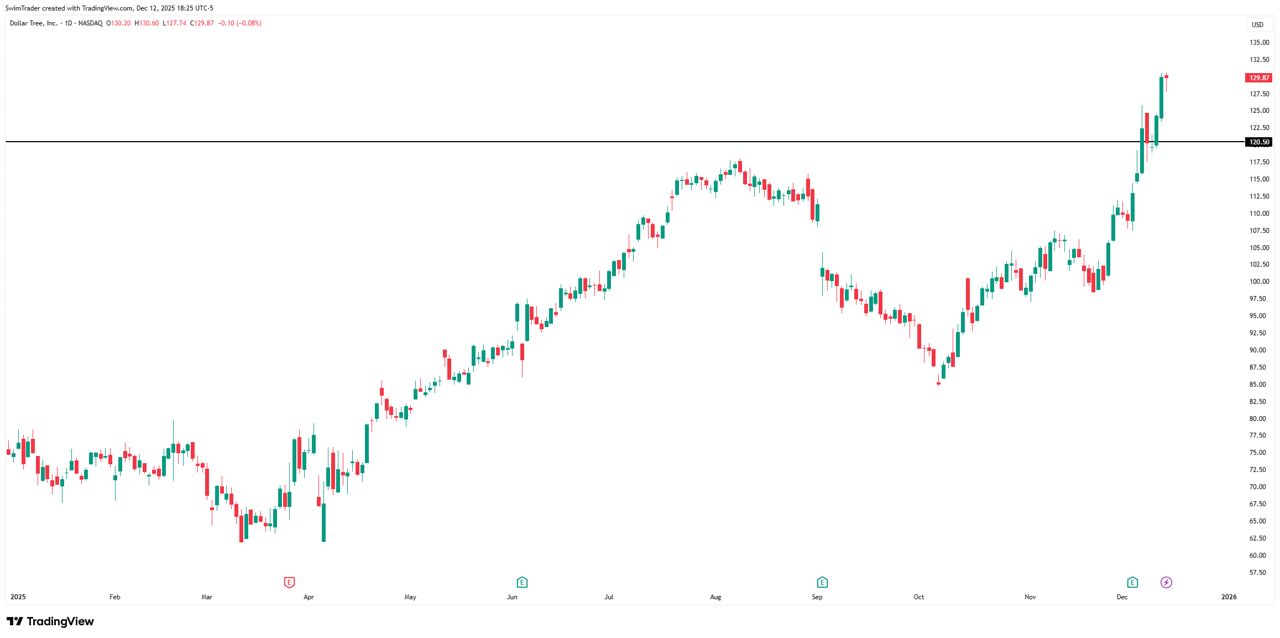Click the green earnings marker near June
This screenshot has width=1280, height=638.
point(522,582)
